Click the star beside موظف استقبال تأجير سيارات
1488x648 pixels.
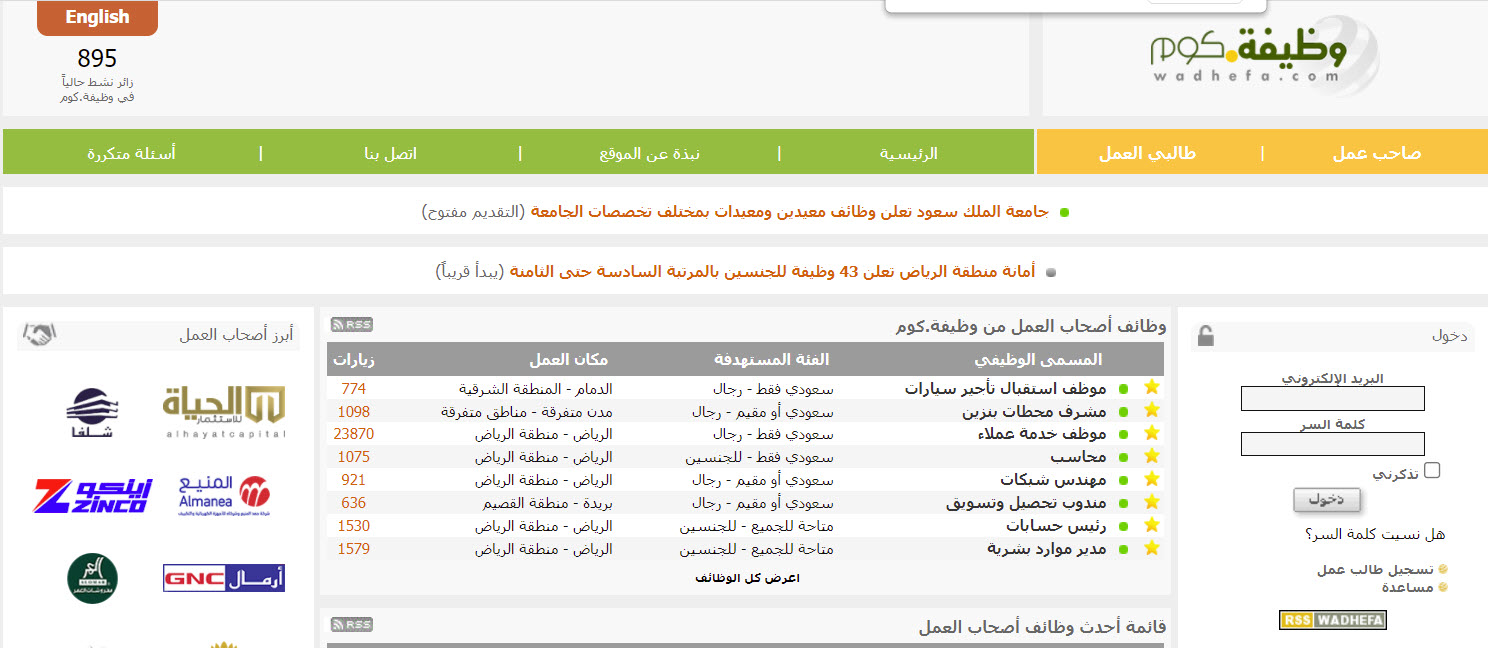tap(1151, 388)
